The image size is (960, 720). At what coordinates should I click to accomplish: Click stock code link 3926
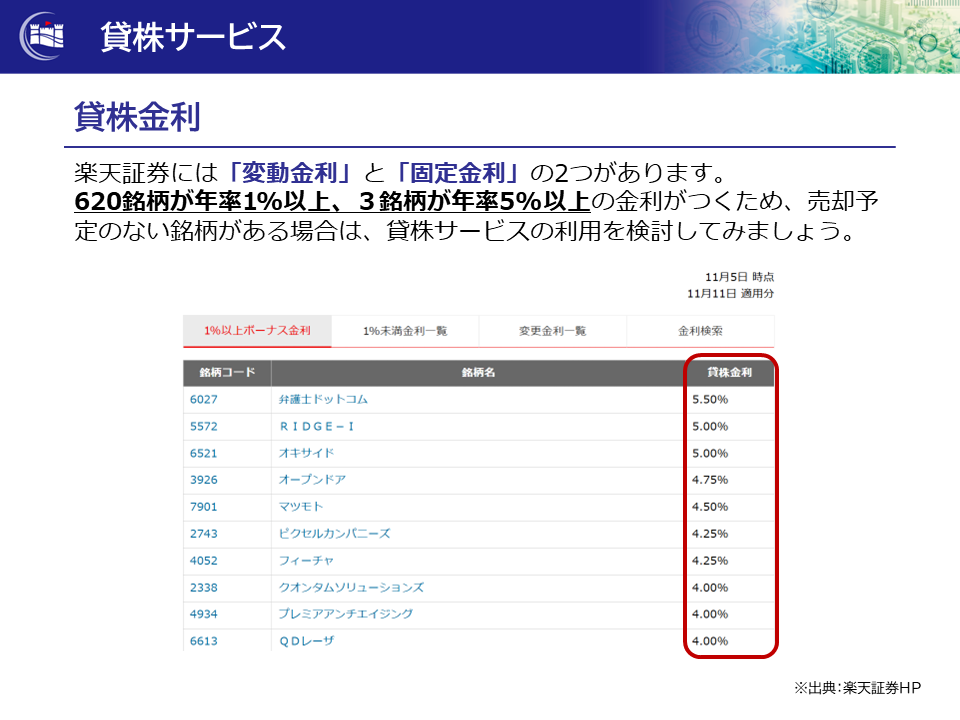[203, 479]
